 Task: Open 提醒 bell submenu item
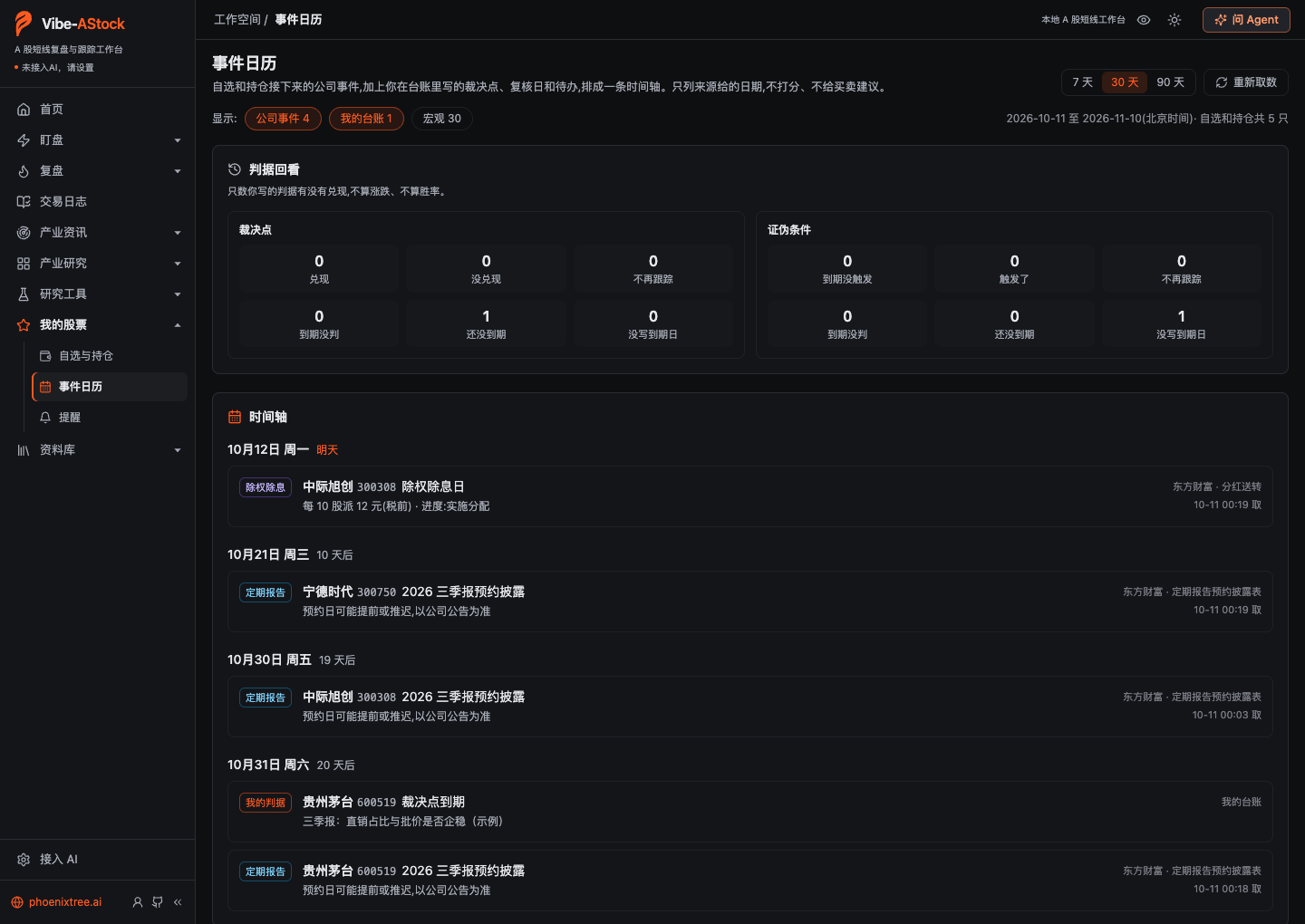[x=110, y=418]
